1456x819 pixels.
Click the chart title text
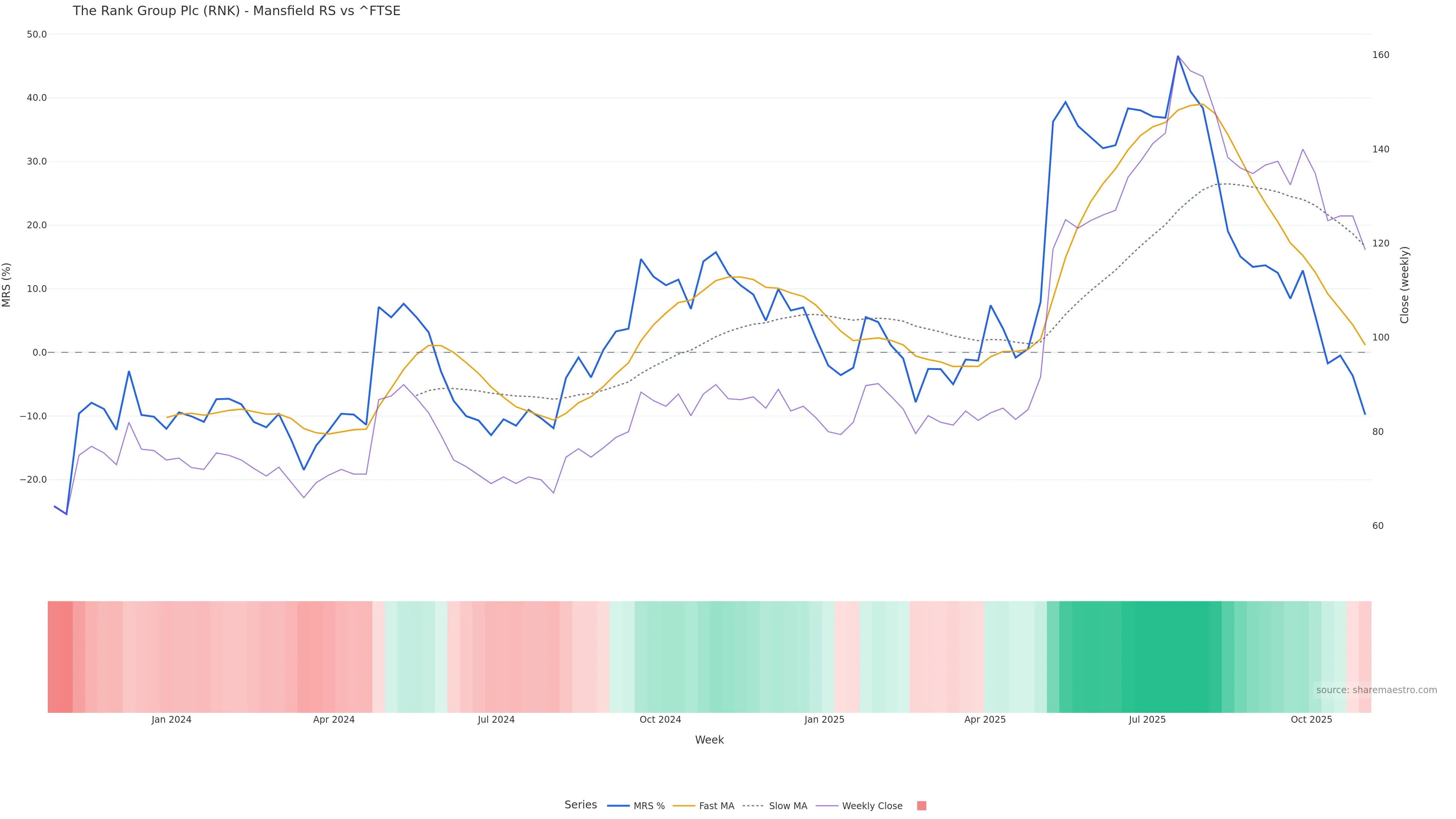point(236,11)
